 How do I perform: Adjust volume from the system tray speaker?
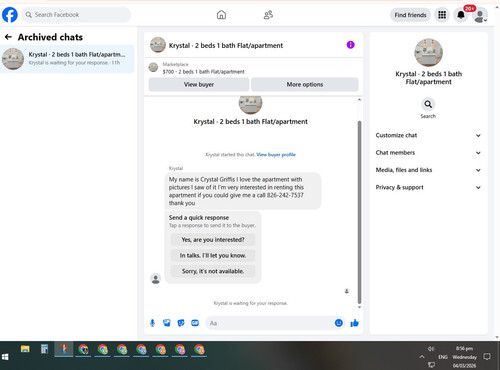click(x=431, y=349)
